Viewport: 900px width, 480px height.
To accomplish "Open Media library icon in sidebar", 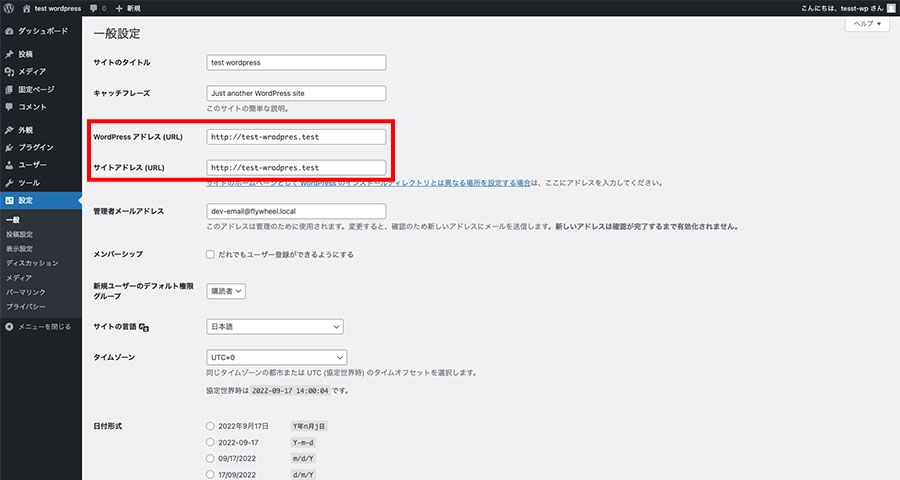I will point(9,71).
